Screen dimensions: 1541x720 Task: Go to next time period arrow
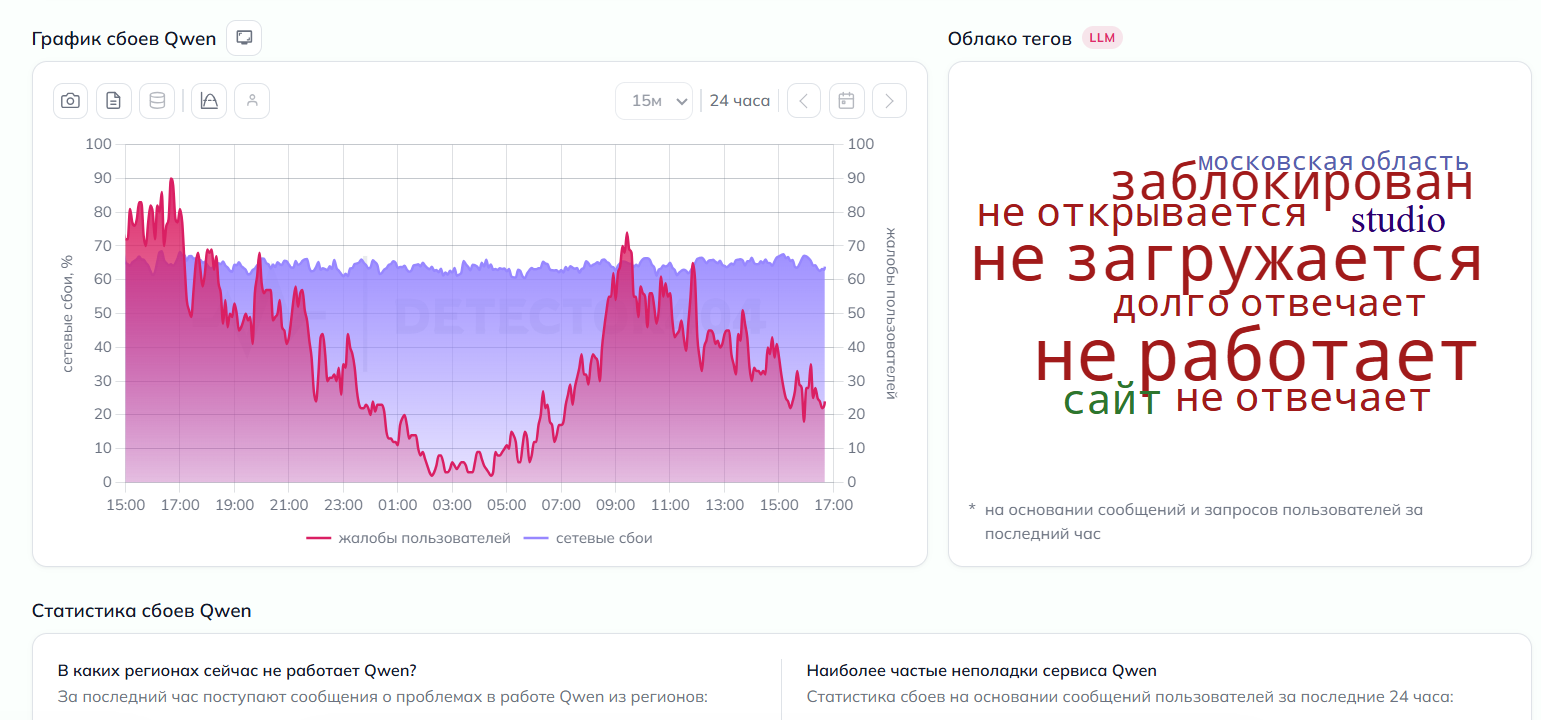(x=889, y=100)
